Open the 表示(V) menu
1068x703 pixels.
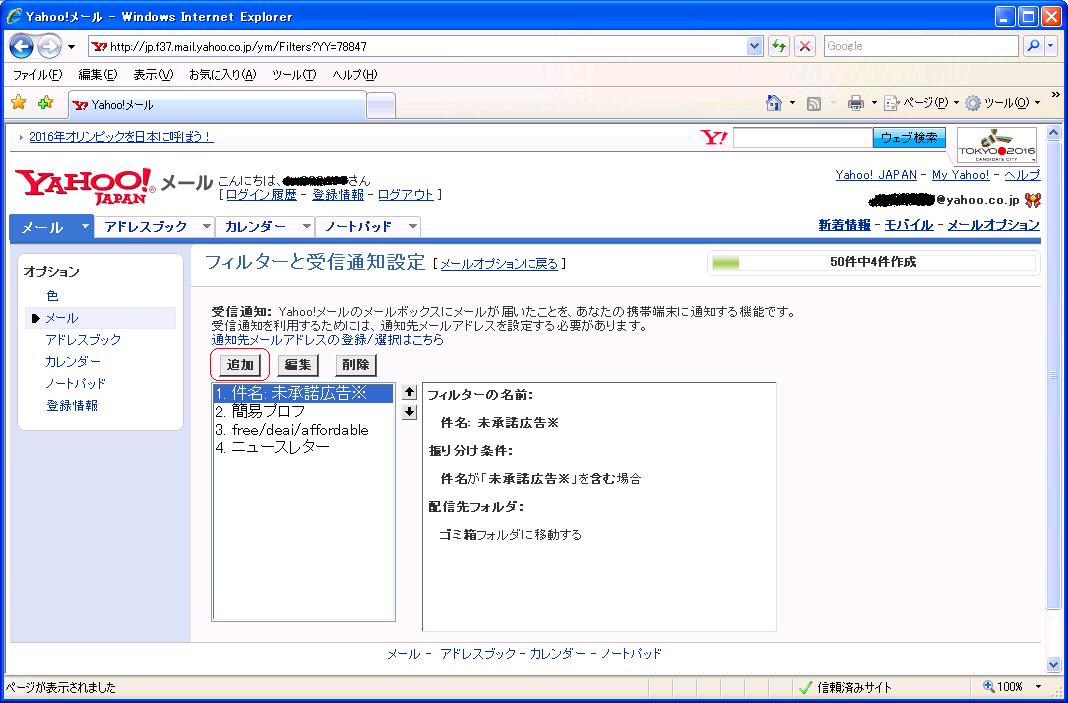153,75
